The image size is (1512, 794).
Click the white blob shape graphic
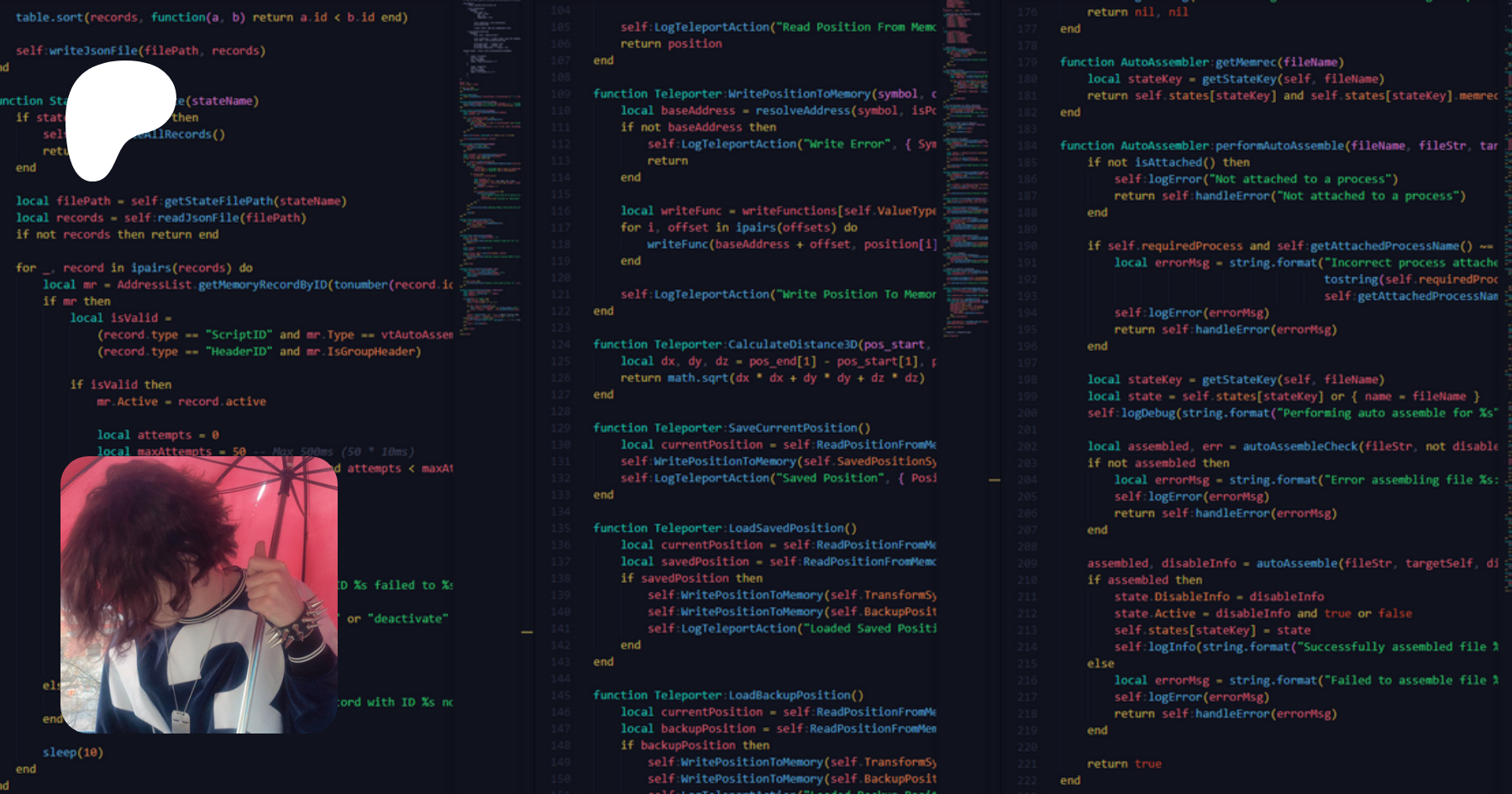click(113, 118)
